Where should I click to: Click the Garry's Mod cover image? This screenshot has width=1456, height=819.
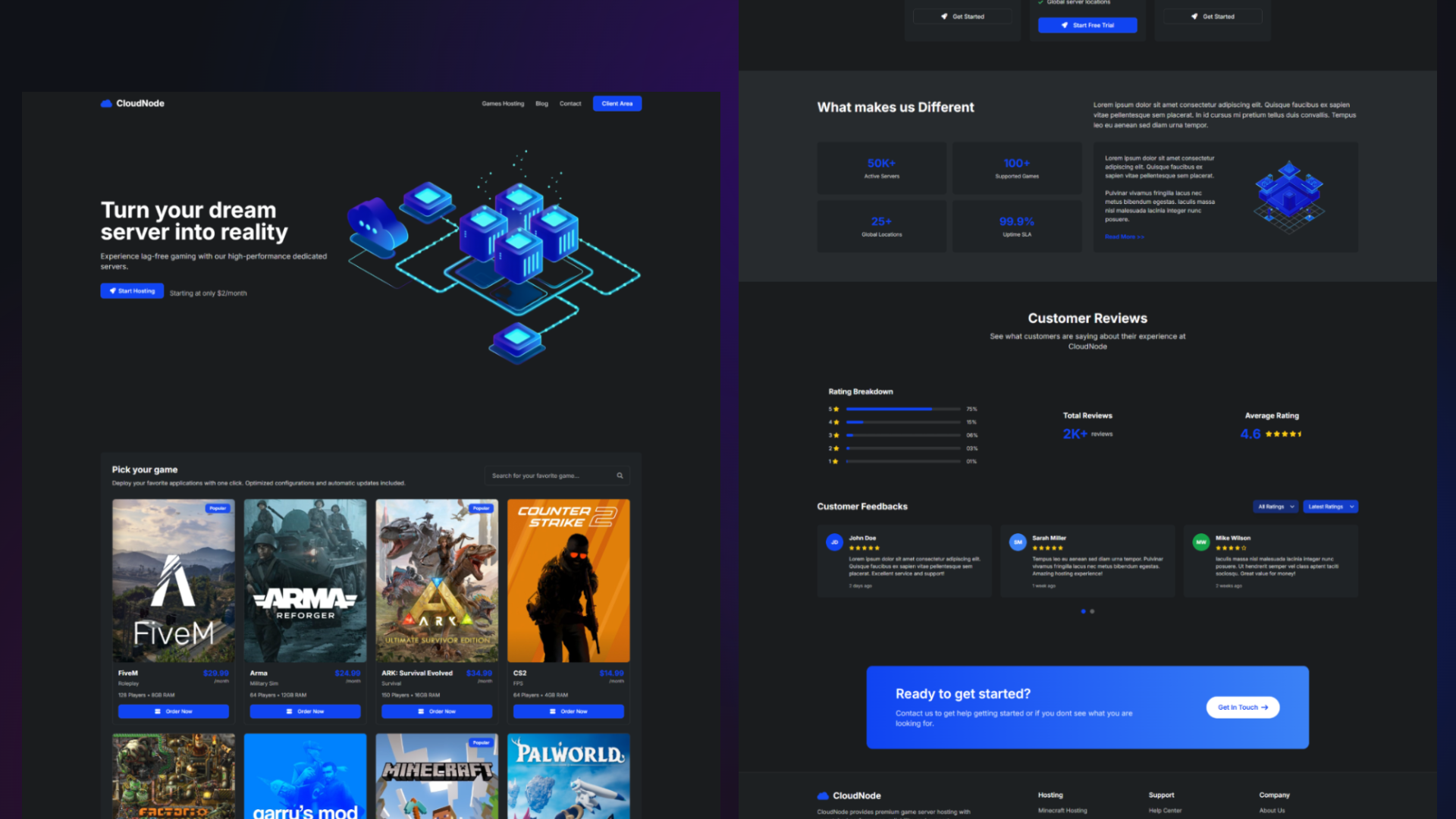[x=305, y=777]
